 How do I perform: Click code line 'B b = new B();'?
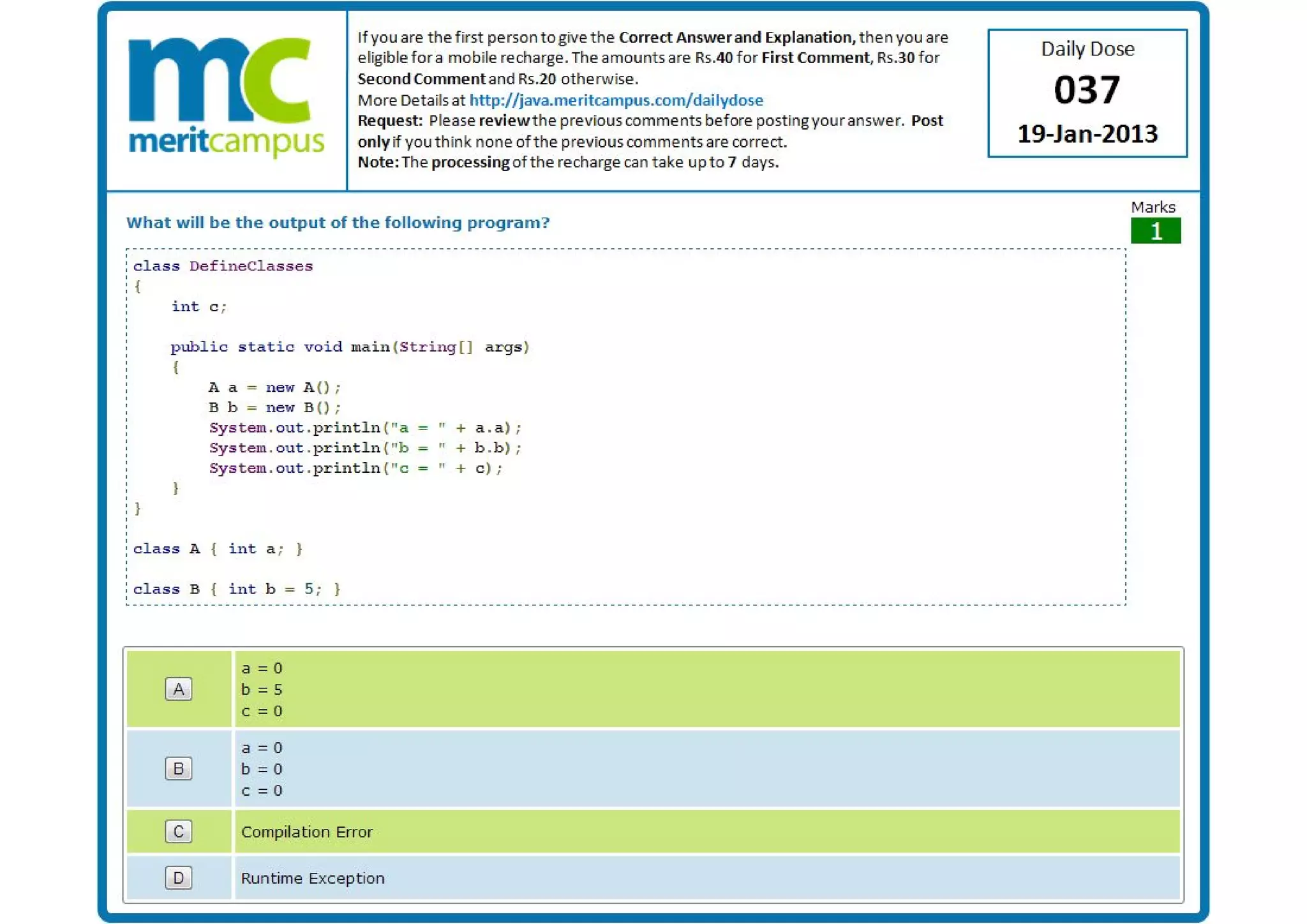(x=274, y=408)
